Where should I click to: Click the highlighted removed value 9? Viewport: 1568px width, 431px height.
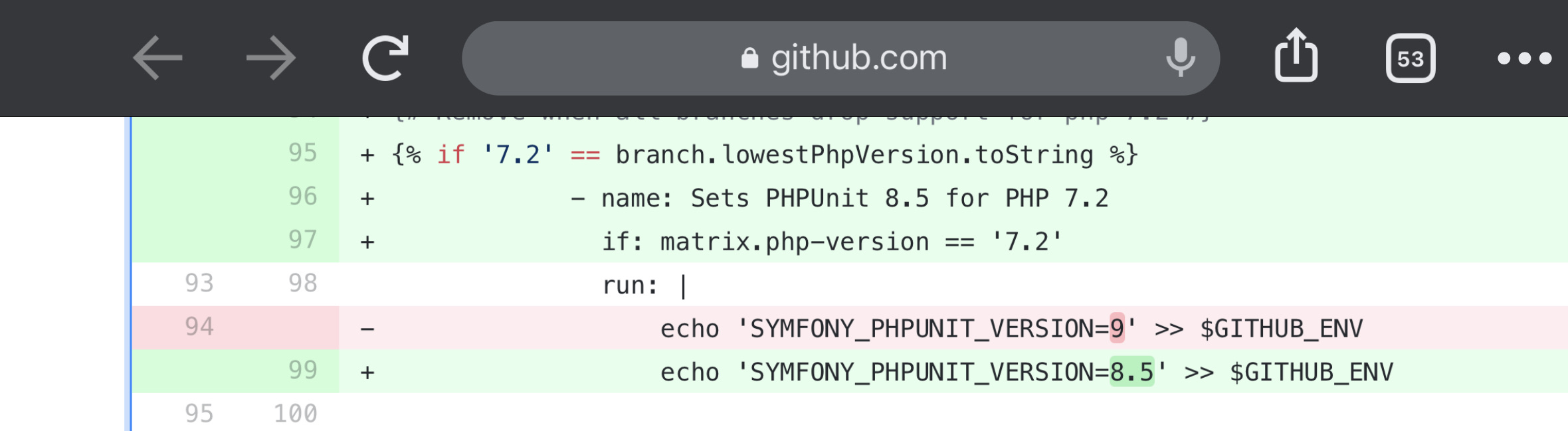[x=1117, y=328]
